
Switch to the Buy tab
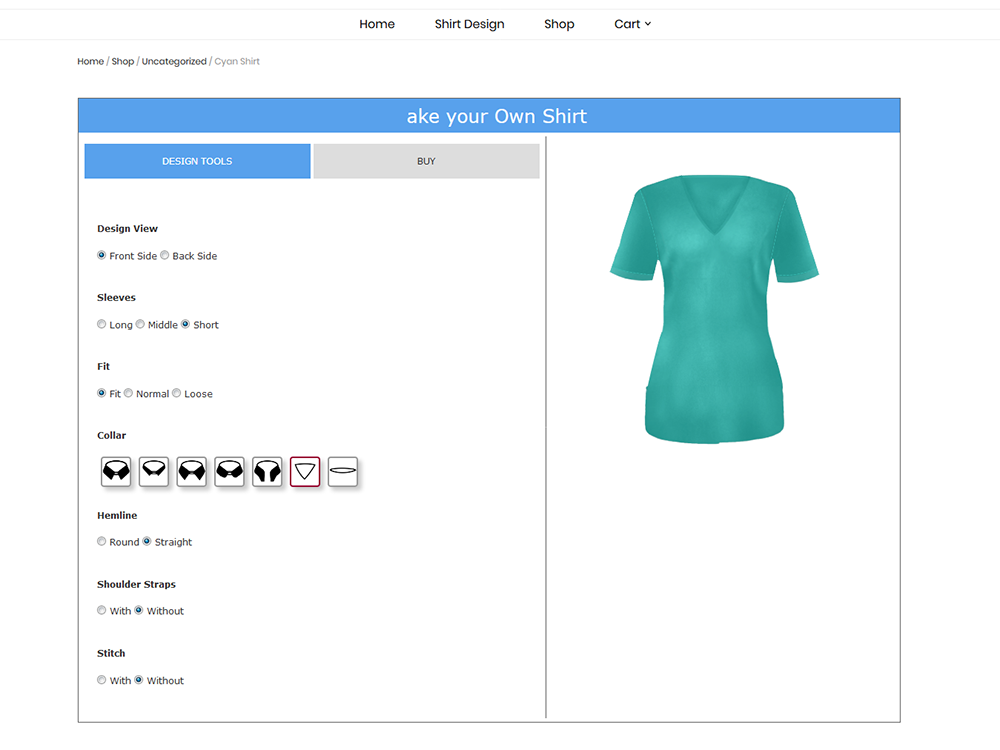click(x=426, y=161)
